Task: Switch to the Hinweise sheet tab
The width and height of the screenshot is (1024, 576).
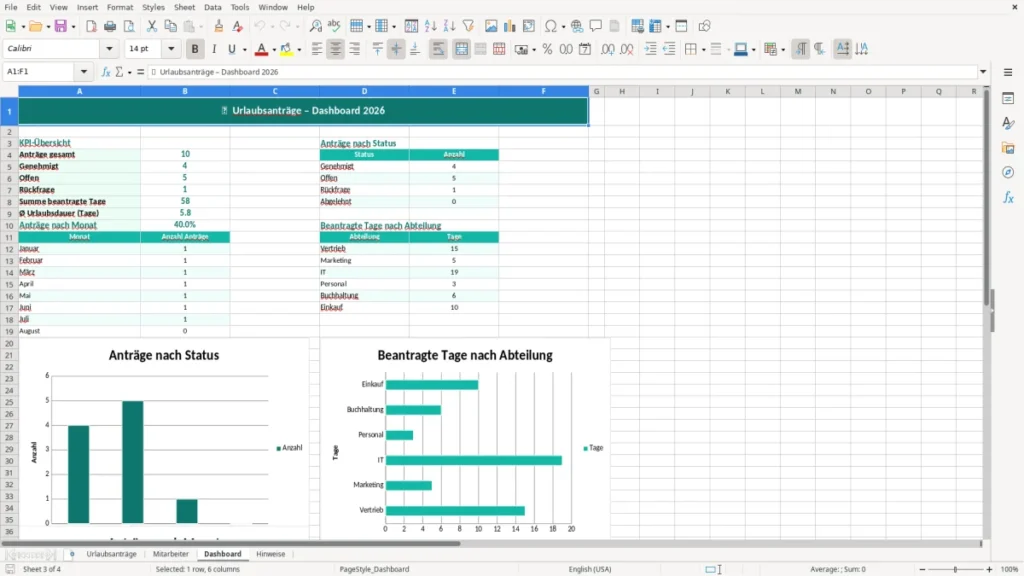Action: click(270, 554)
